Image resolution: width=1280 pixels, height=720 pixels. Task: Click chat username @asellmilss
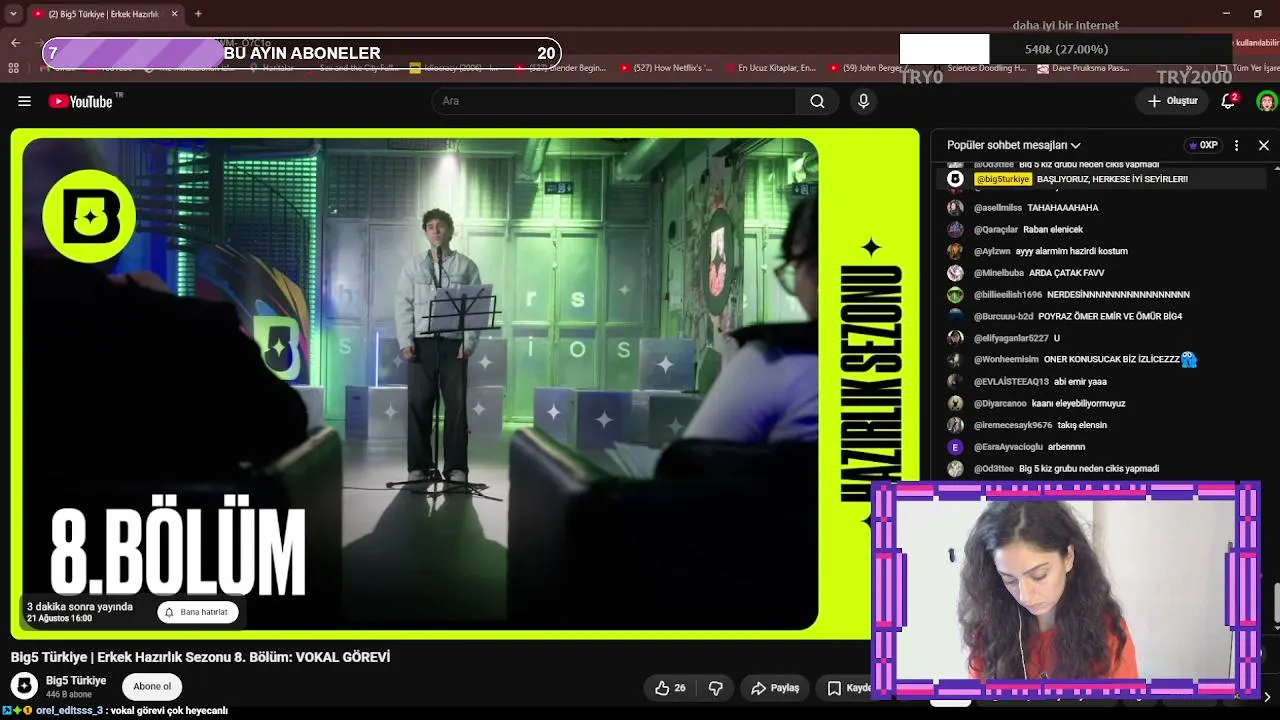[x=998, y=208]
